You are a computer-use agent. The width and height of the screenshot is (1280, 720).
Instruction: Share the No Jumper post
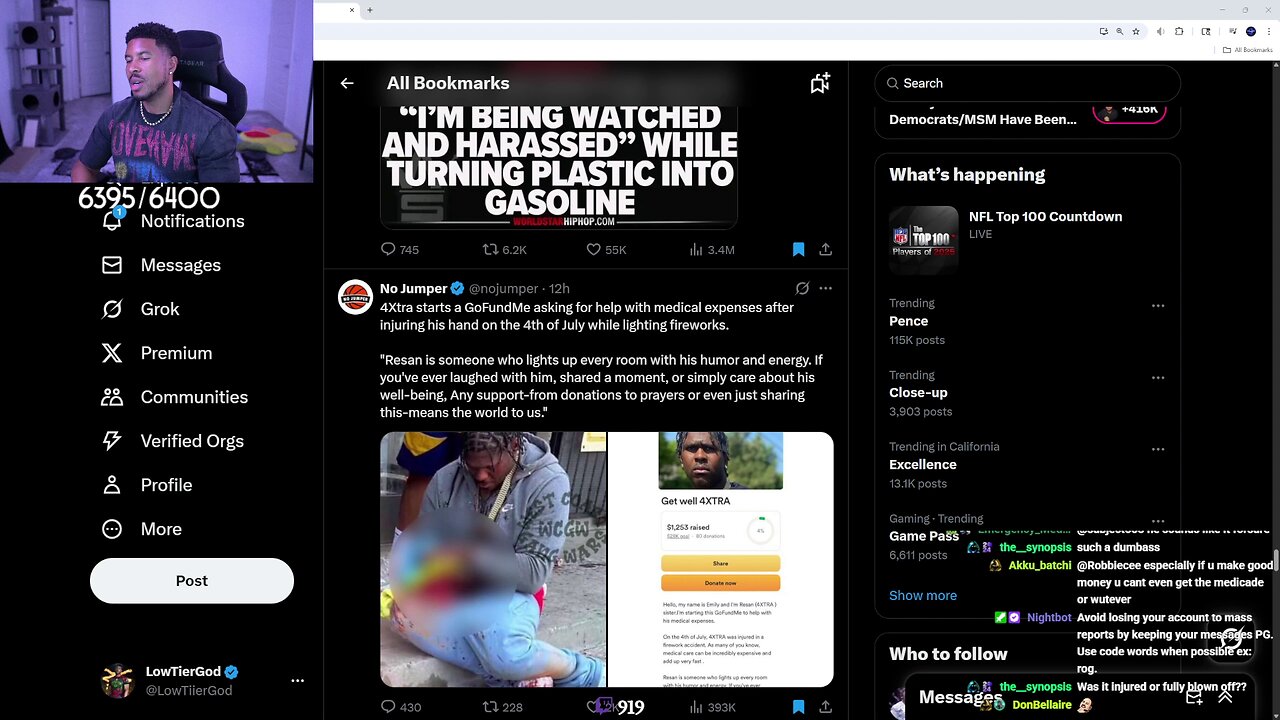826,707
